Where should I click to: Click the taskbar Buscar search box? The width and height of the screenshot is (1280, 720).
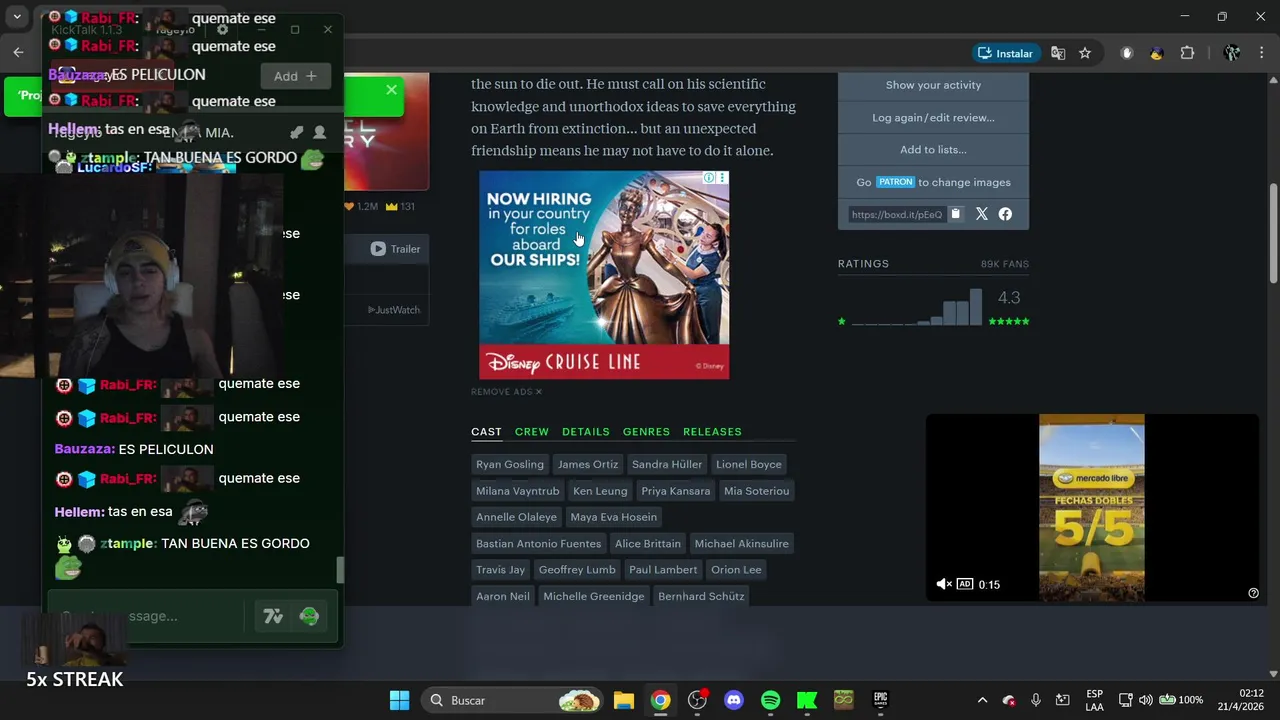(x=511, y=700)
